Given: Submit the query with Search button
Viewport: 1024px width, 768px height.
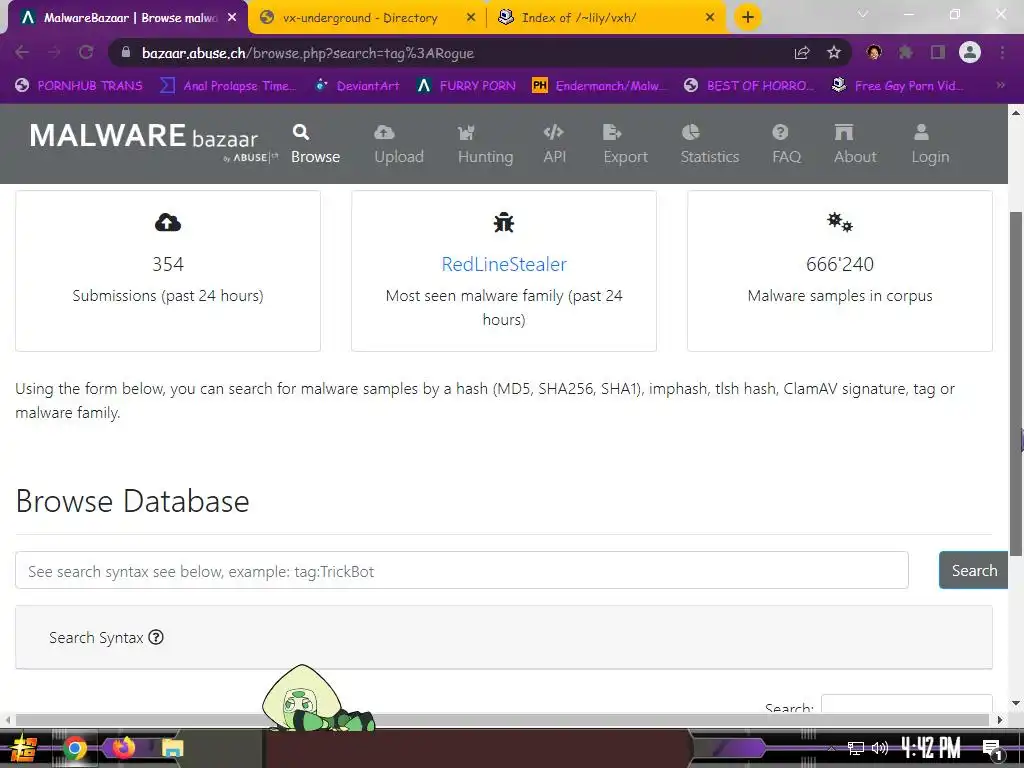Looking at the screenshot, I should tap(974, 570).
